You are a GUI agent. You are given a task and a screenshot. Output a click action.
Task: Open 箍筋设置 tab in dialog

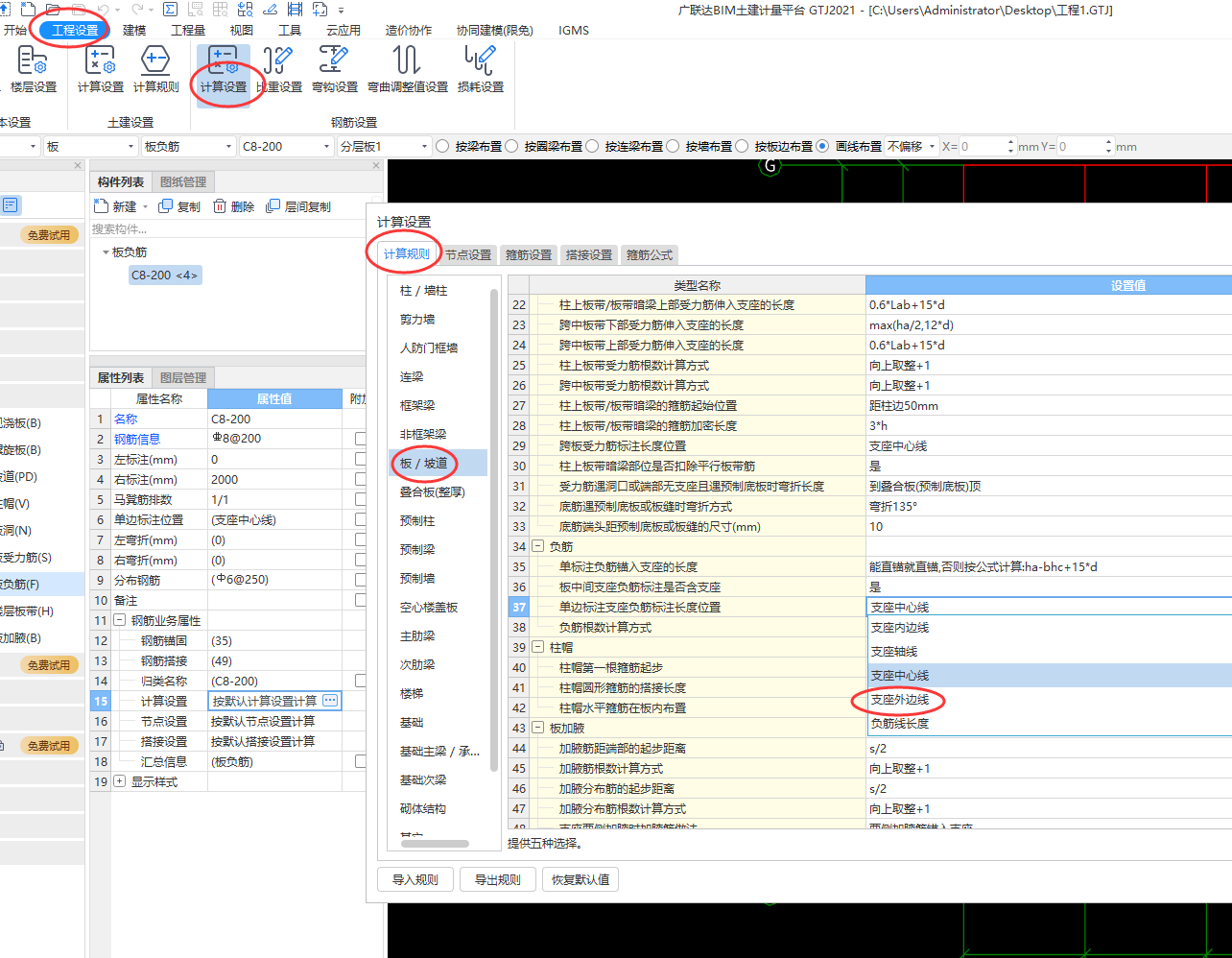pos(529,254)
